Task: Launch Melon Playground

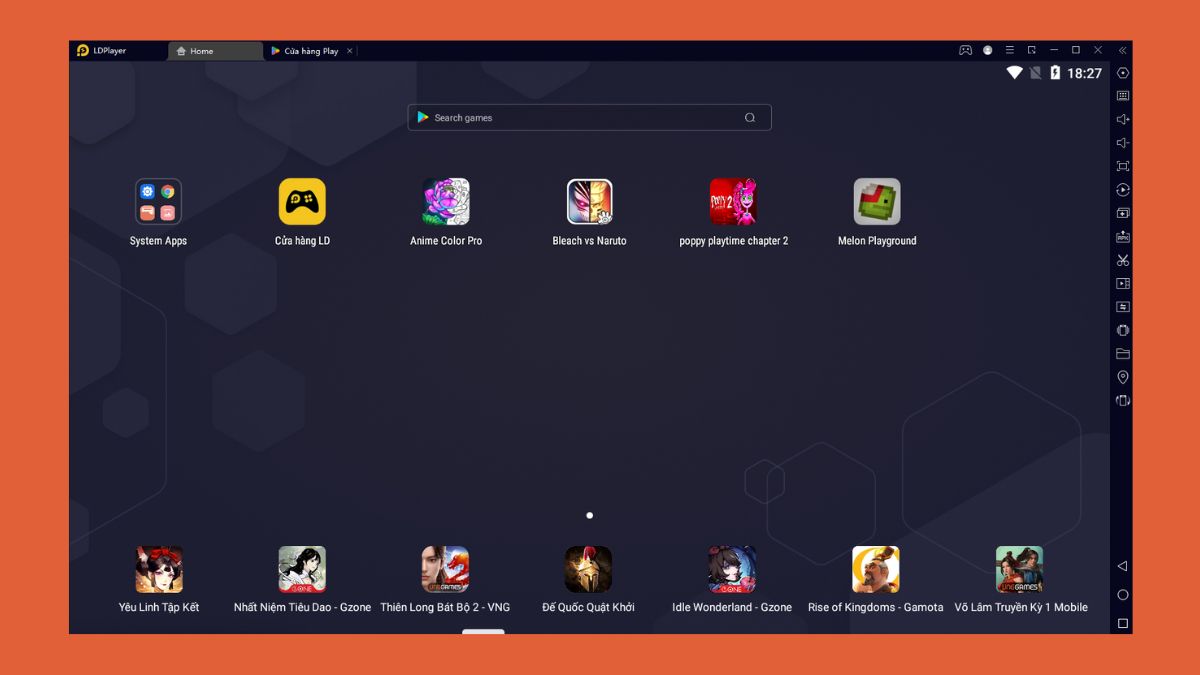Action: coord(876,201)
